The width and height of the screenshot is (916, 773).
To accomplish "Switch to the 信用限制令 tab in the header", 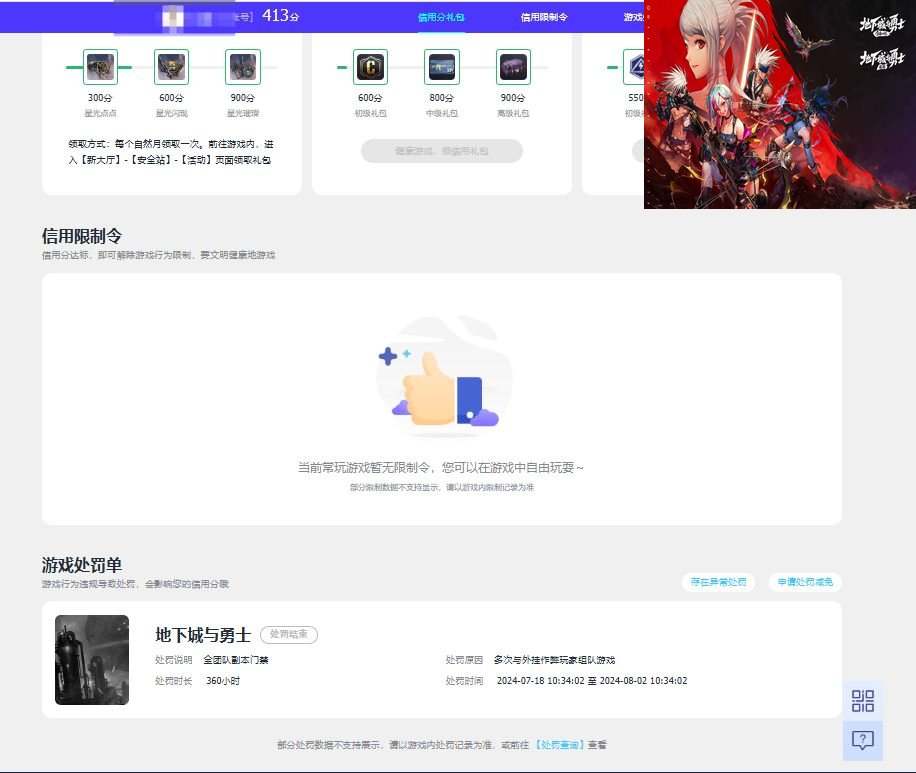I will point(544,18).
